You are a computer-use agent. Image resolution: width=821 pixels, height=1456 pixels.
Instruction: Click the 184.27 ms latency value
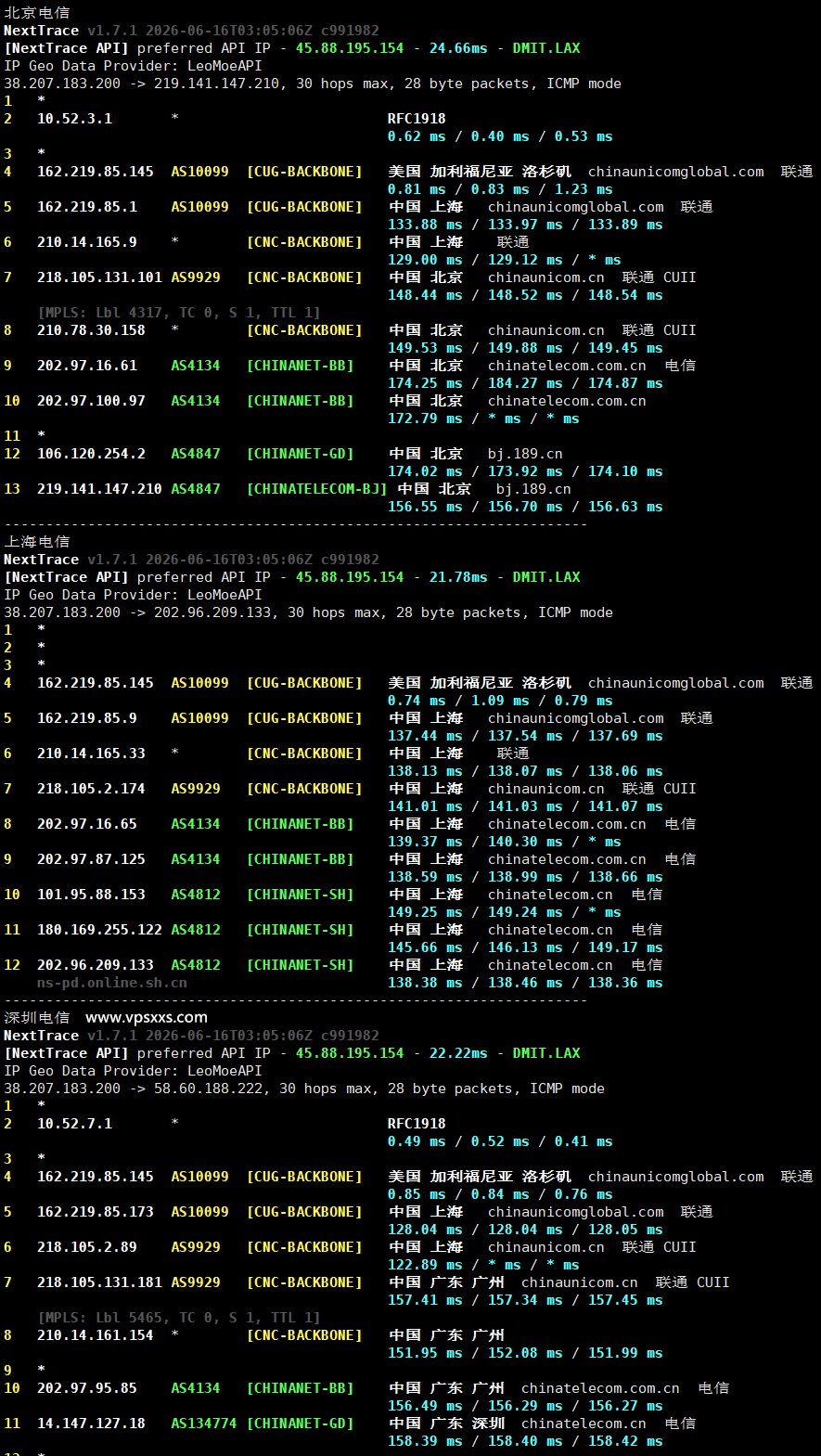click(x=525, y=383)
